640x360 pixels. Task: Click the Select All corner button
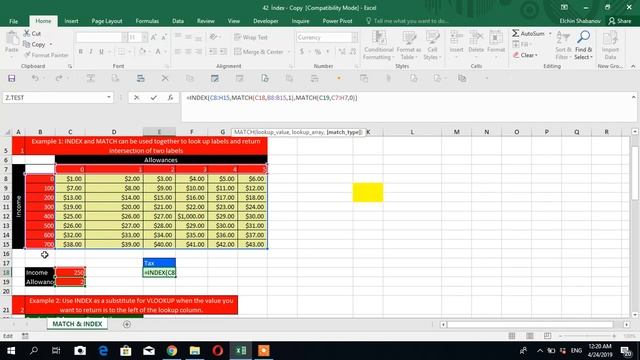pyautogui.click(x=6, y=132)
